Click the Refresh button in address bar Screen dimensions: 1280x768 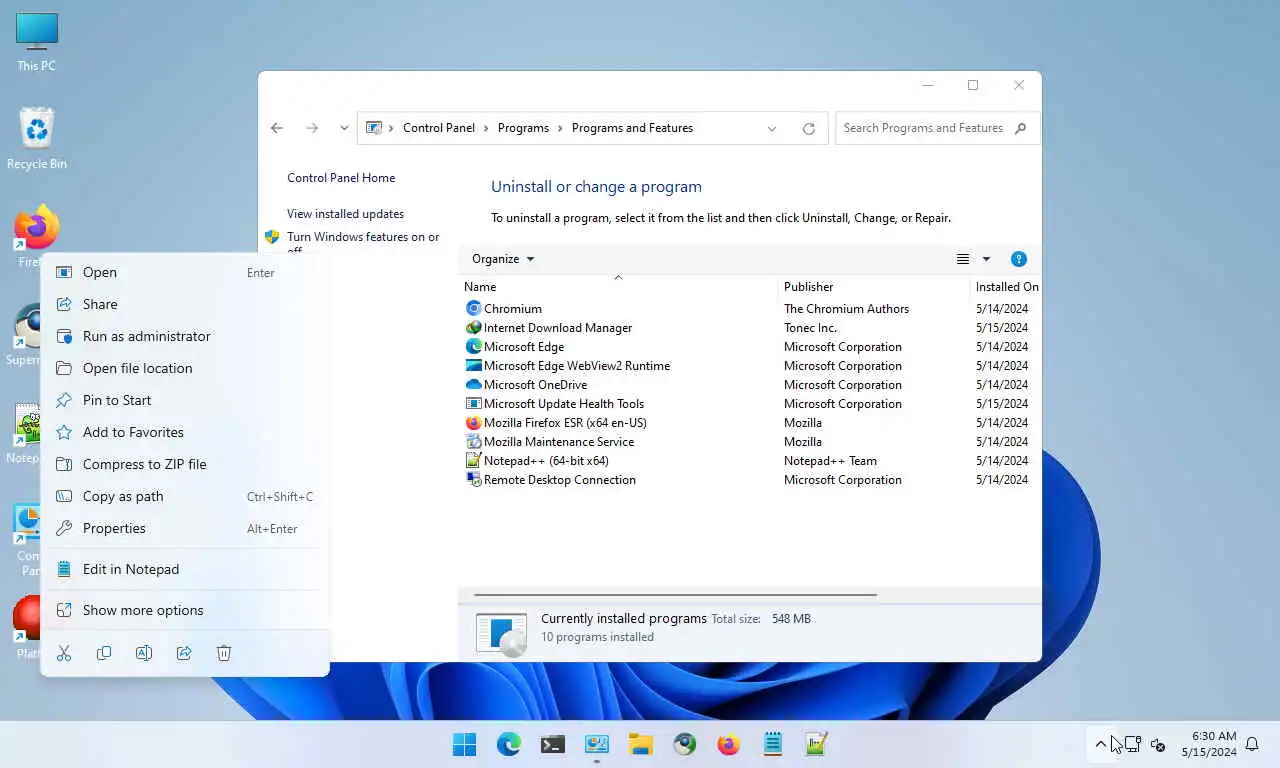pos(809,128)
